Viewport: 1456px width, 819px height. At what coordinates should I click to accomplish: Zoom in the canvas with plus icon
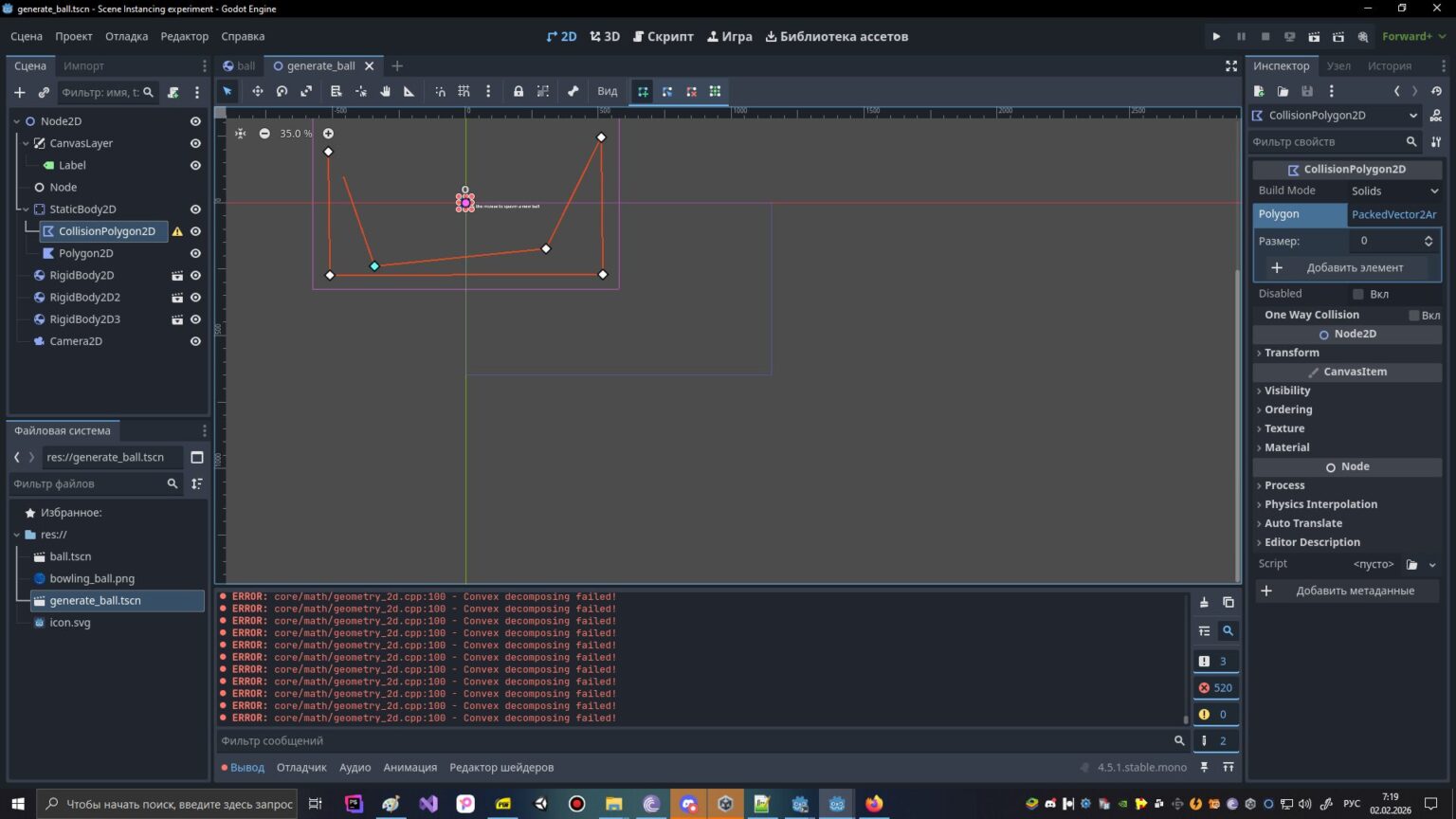(x=328, y=134)
